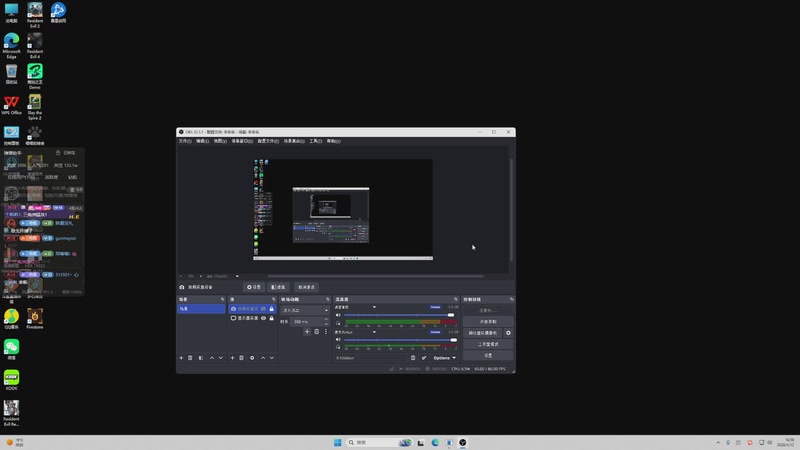The height and width of the screenshot is (450, 800).
Task: Float the Sources dock via header icon
Action: 273,299
